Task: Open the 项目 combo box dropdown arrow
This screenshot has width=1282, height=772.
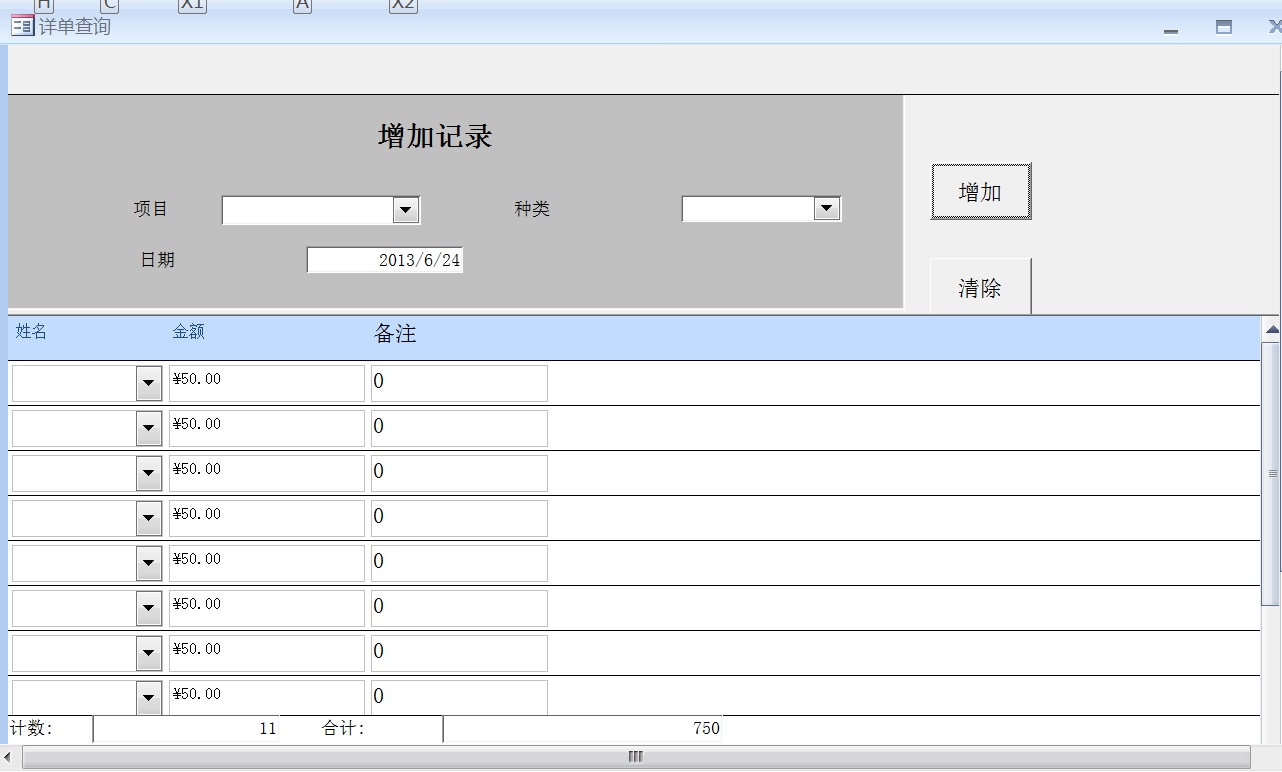Action: [x=405, y=210]
